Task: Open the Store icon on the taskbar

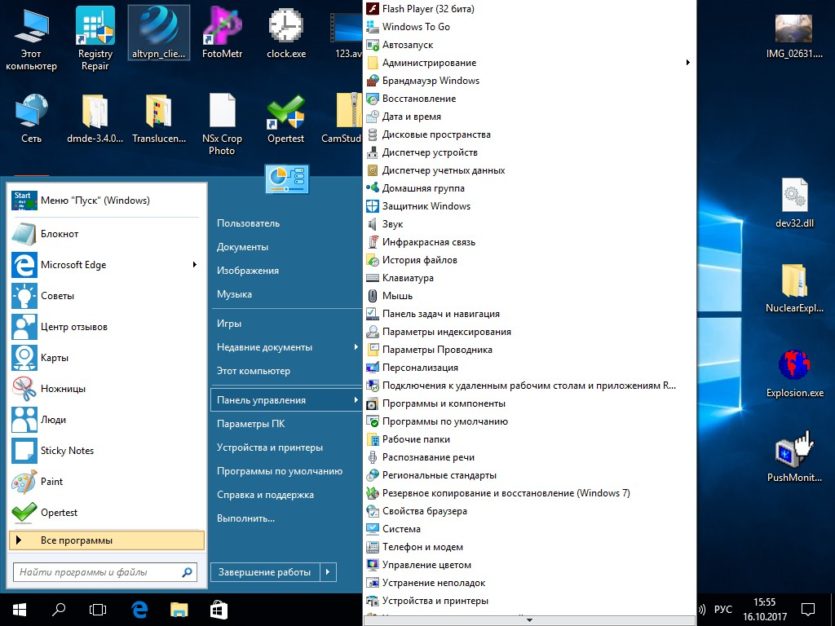Action: (x=219, y=609)
